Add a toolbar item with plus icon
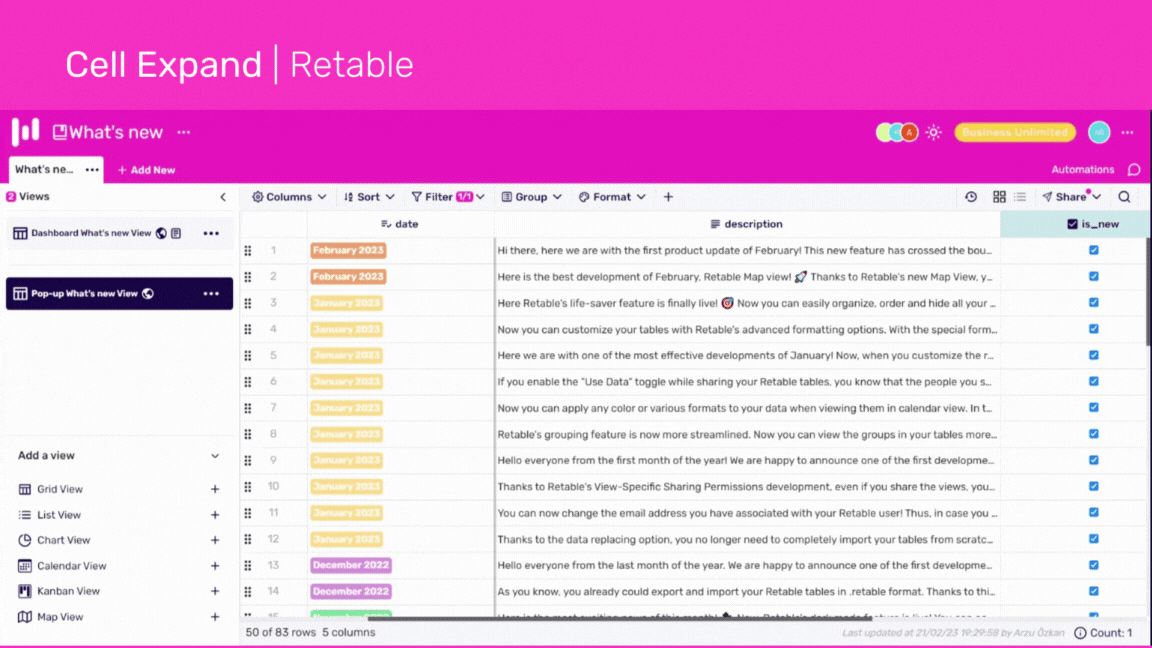Viewport: 1152px width, 648px height. [x=669, y=197]
